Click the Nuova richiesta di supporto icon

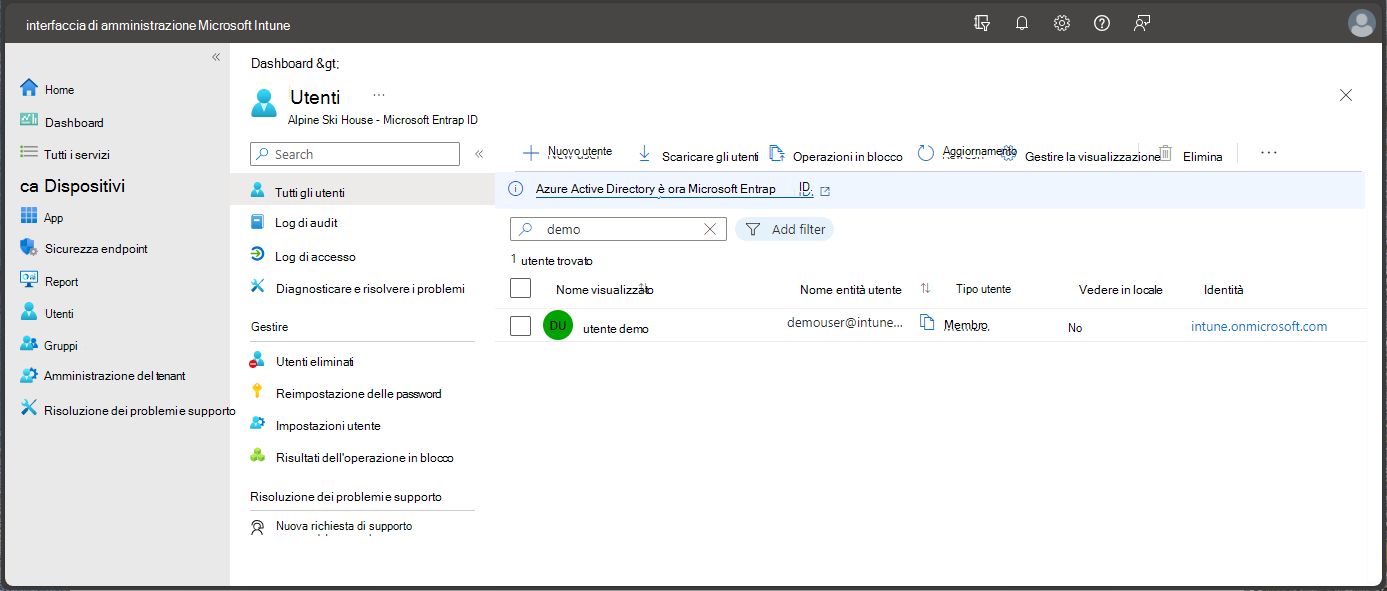258,526
